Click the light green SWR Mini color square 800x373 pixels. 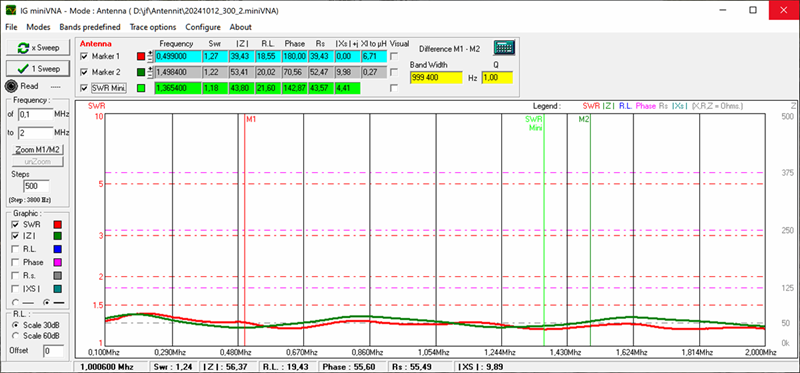(141, 88)
